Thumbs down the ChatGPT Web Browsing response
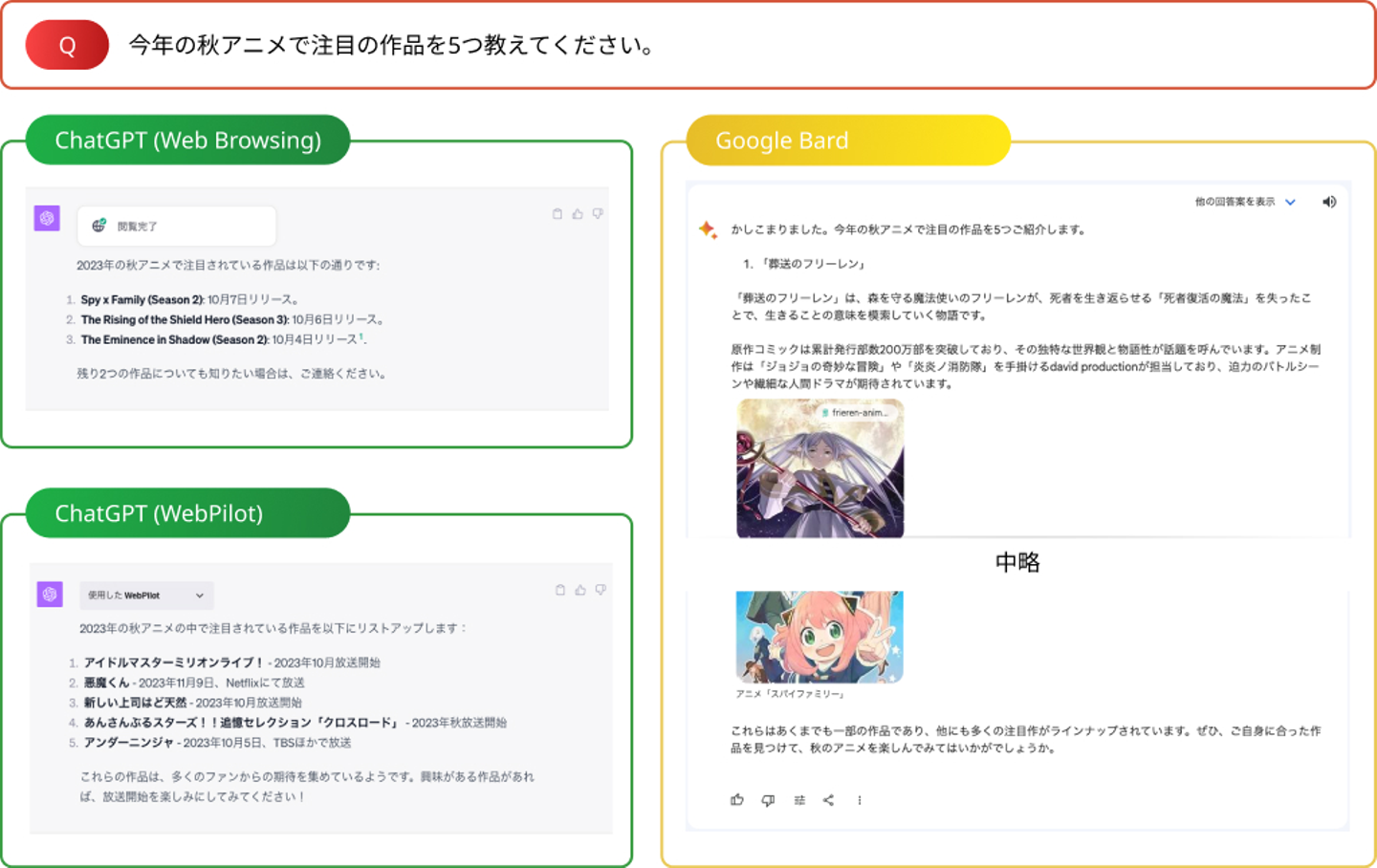1377x868 pixels. tap(598, 214)
